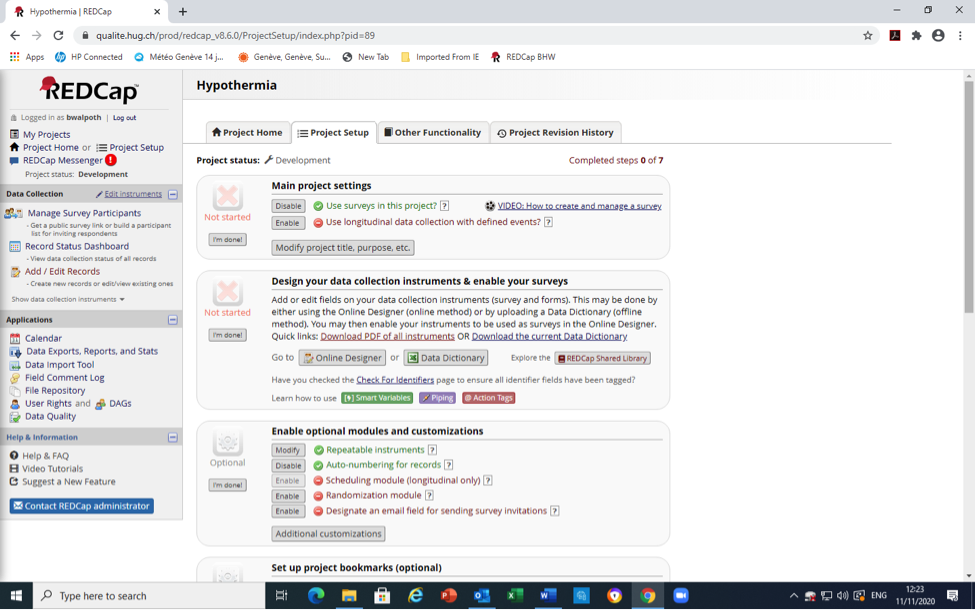
Task: Click help icon beside Randomization module
Action: [x=429, y=496]
